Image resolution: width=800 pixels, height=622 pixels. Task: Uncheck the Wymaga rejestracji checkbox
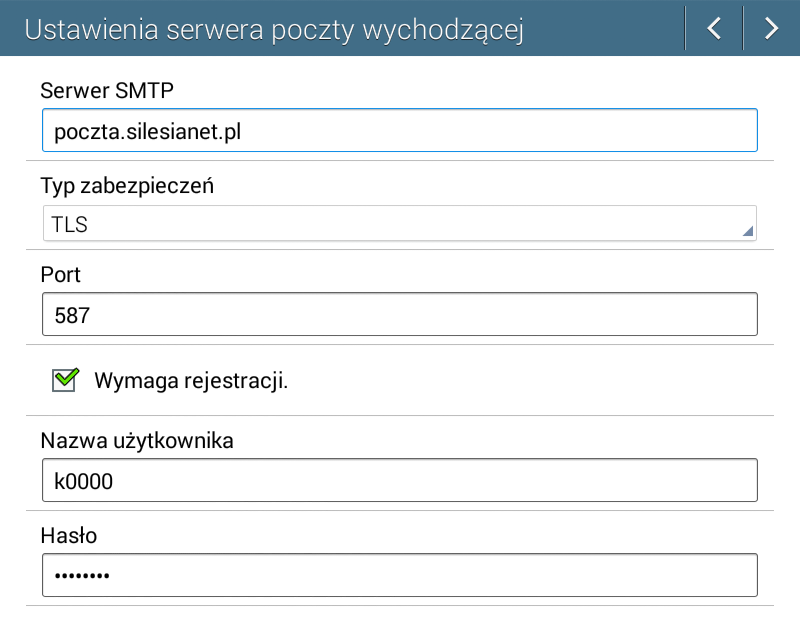[65, 380]
